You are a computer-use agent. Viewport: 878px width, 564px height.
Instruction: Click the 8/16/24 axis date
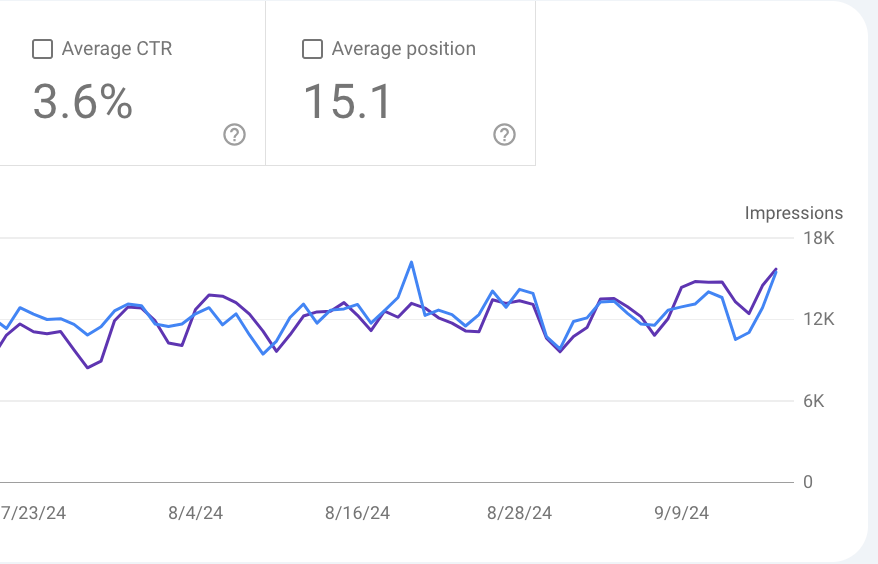click(357, 513)
